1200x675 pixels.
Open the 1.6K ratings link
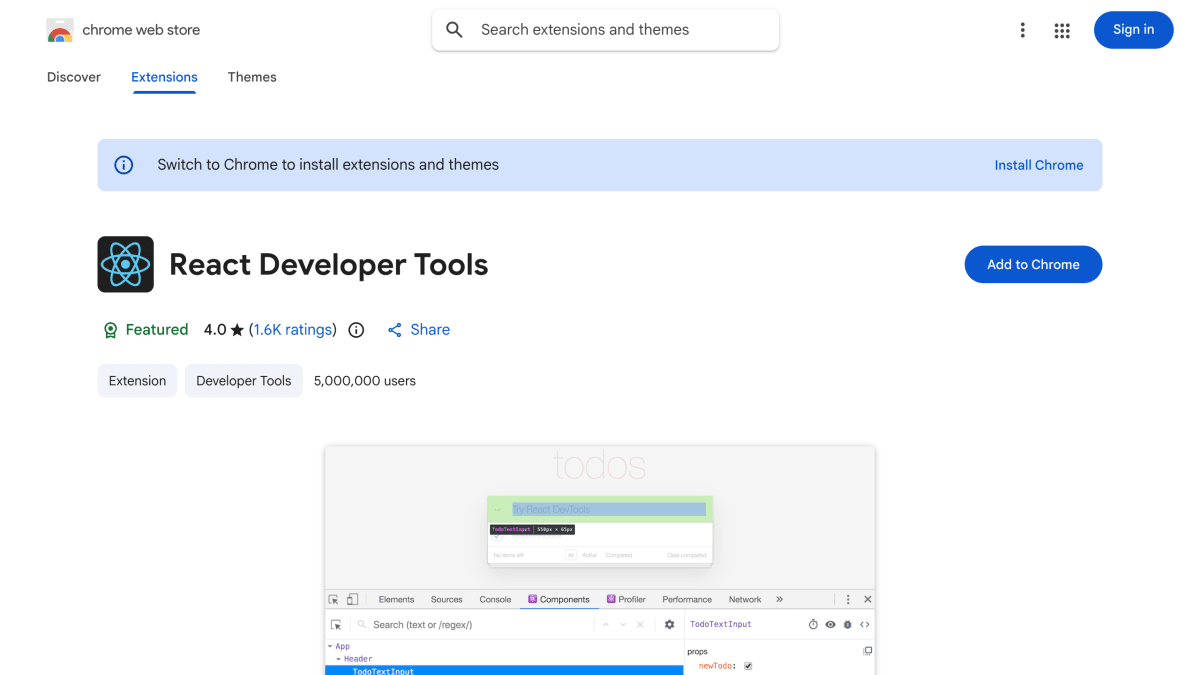point(293,330)
